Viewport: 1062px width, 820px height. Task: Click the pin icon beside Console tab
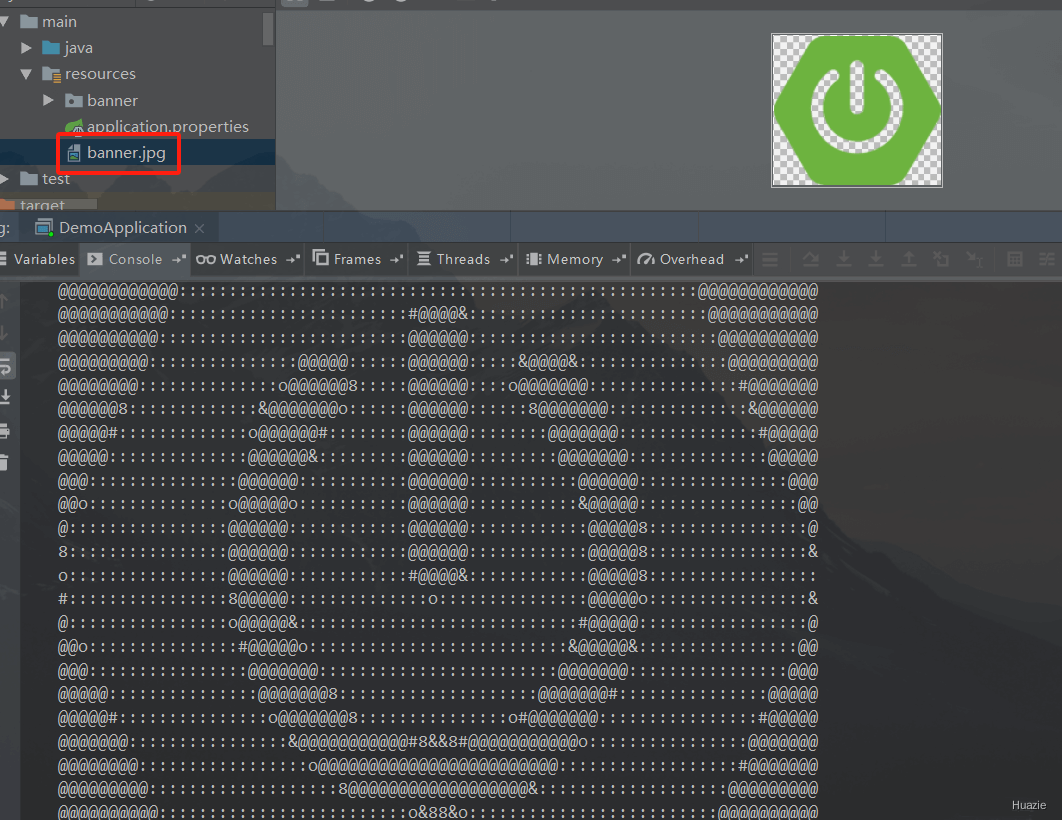click(x=179, y=259)
